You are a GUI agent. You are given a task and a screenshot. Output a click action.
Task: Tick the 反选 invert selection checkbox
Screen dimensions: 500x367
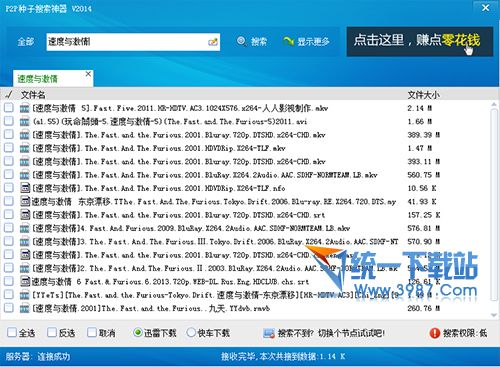52,332
